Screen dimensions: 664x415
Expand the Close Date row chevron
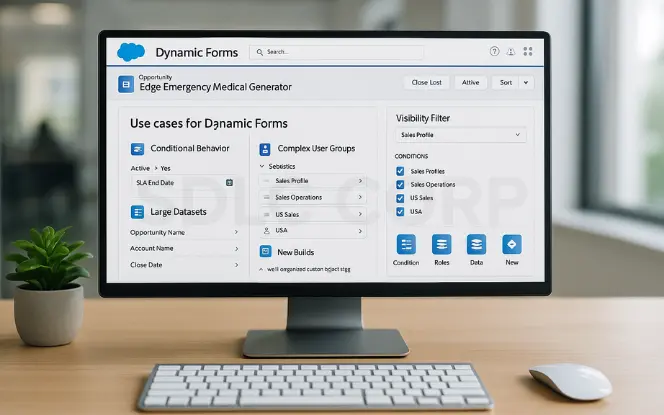pos(236,265)
